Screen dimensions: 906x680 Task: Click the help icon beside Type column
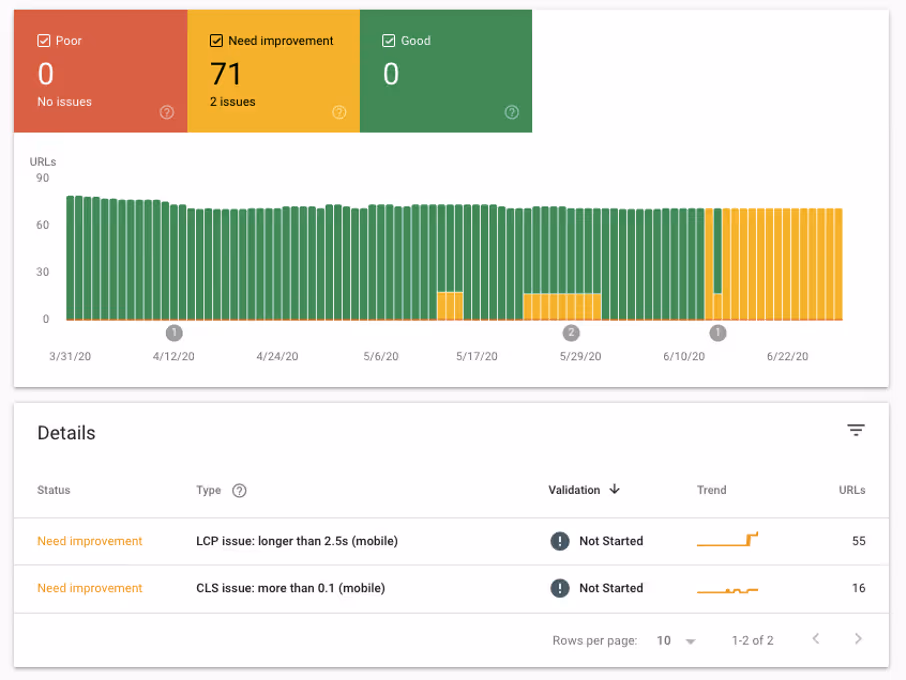tap(238, 490)
